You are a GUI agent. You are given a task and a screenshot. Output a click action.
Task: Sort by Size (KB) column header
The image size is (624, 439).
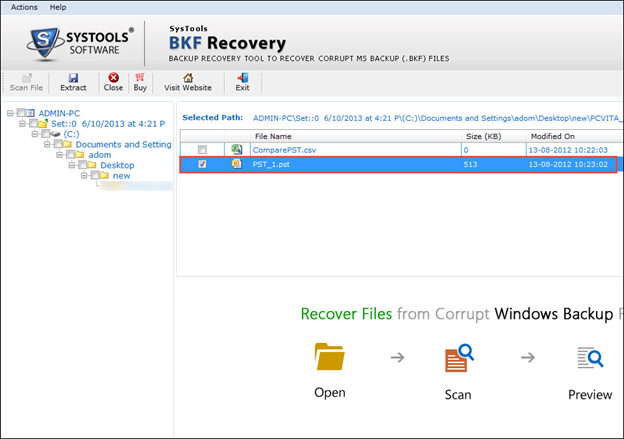(494, 136)
